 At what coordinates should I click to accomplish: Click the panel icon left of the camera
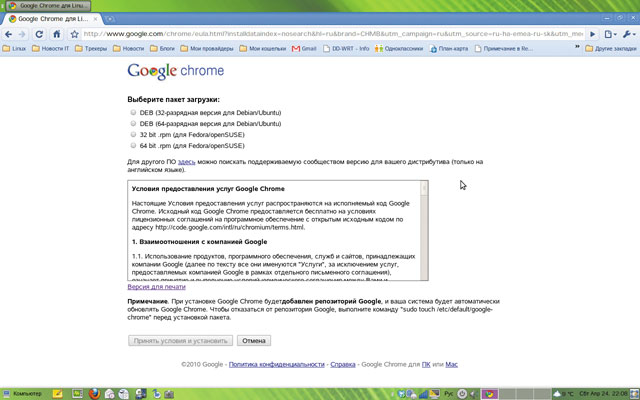(x=157, y=394)
